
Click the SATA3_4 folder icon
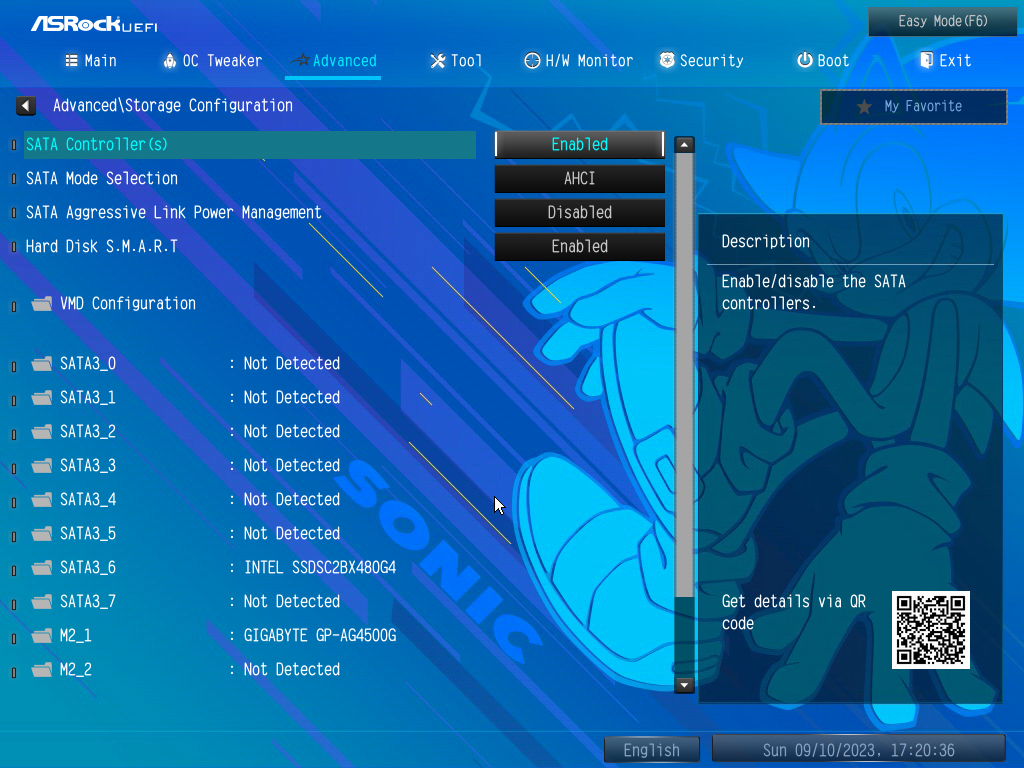(x=42, y=500)
